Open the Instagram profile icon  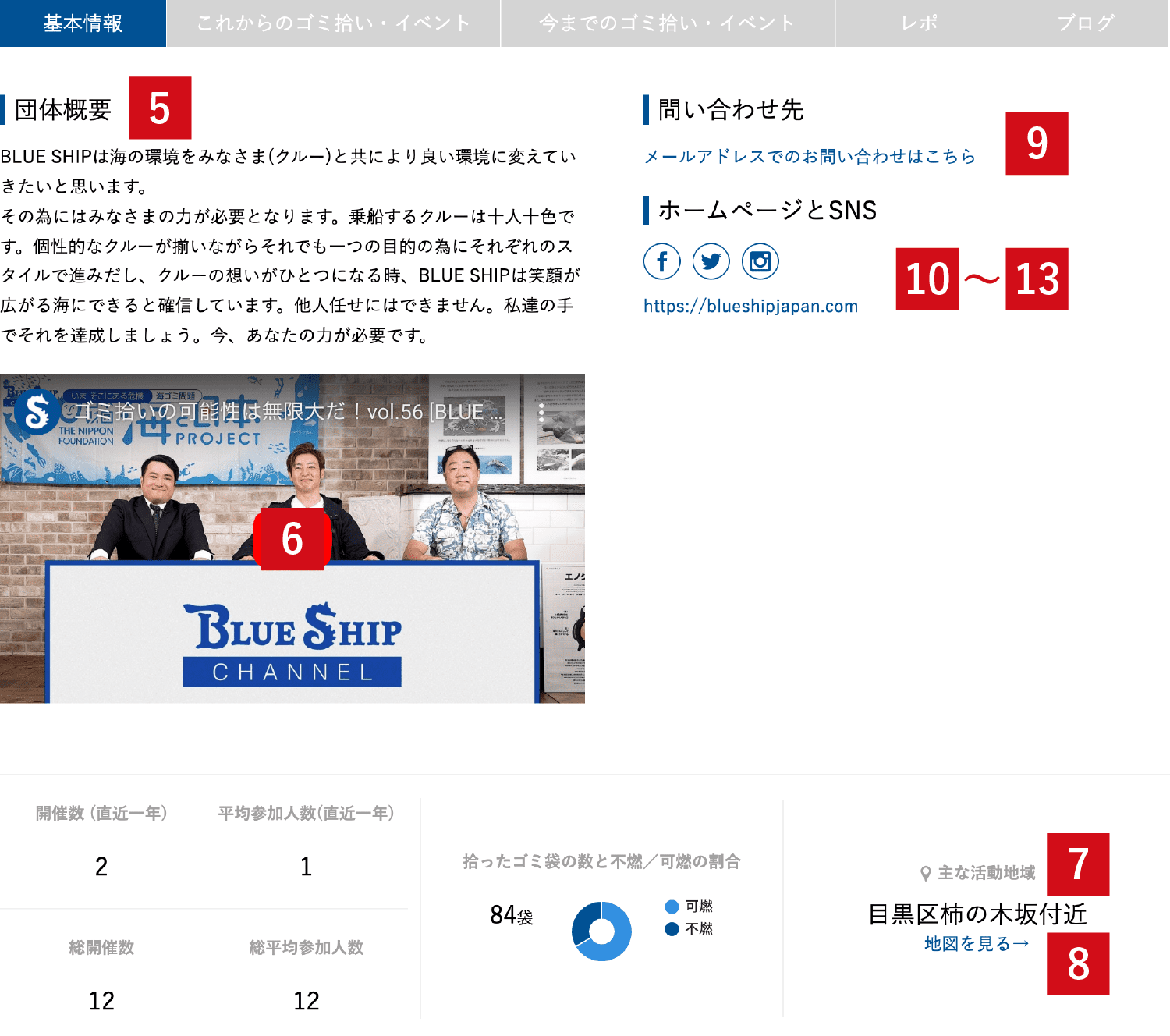[760, 261]
